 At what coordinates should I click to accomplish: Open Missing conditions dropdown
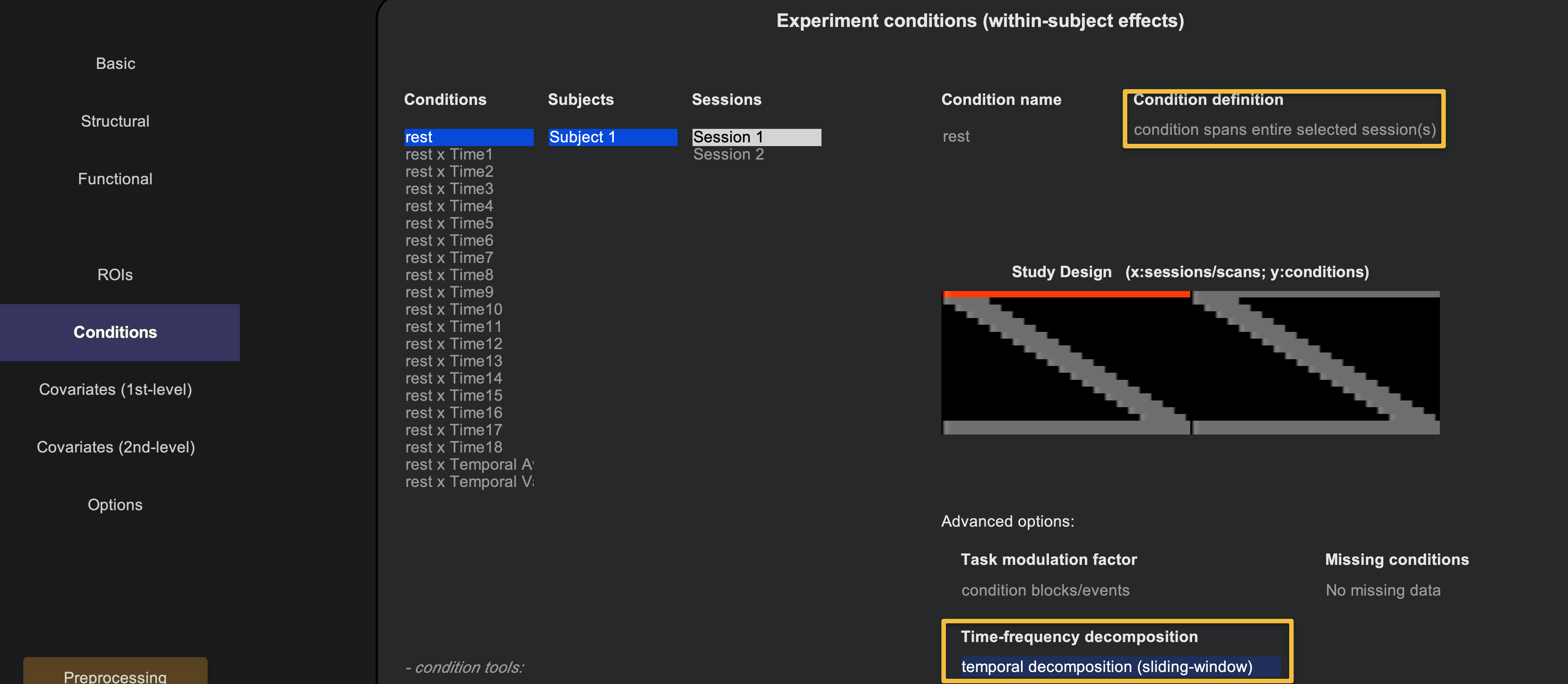coord(1383,590)
